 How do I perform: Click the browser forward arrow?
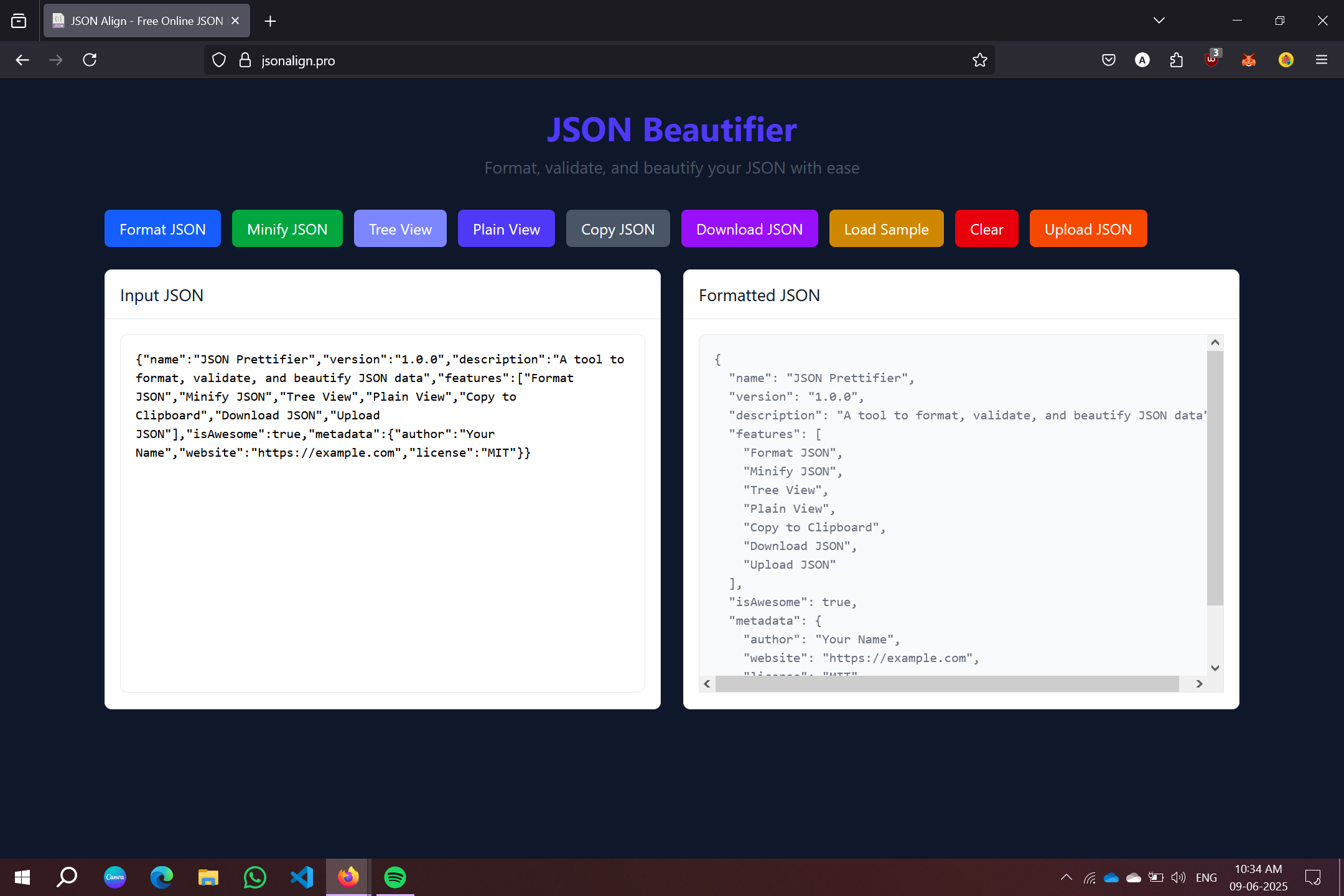[56, 60]
